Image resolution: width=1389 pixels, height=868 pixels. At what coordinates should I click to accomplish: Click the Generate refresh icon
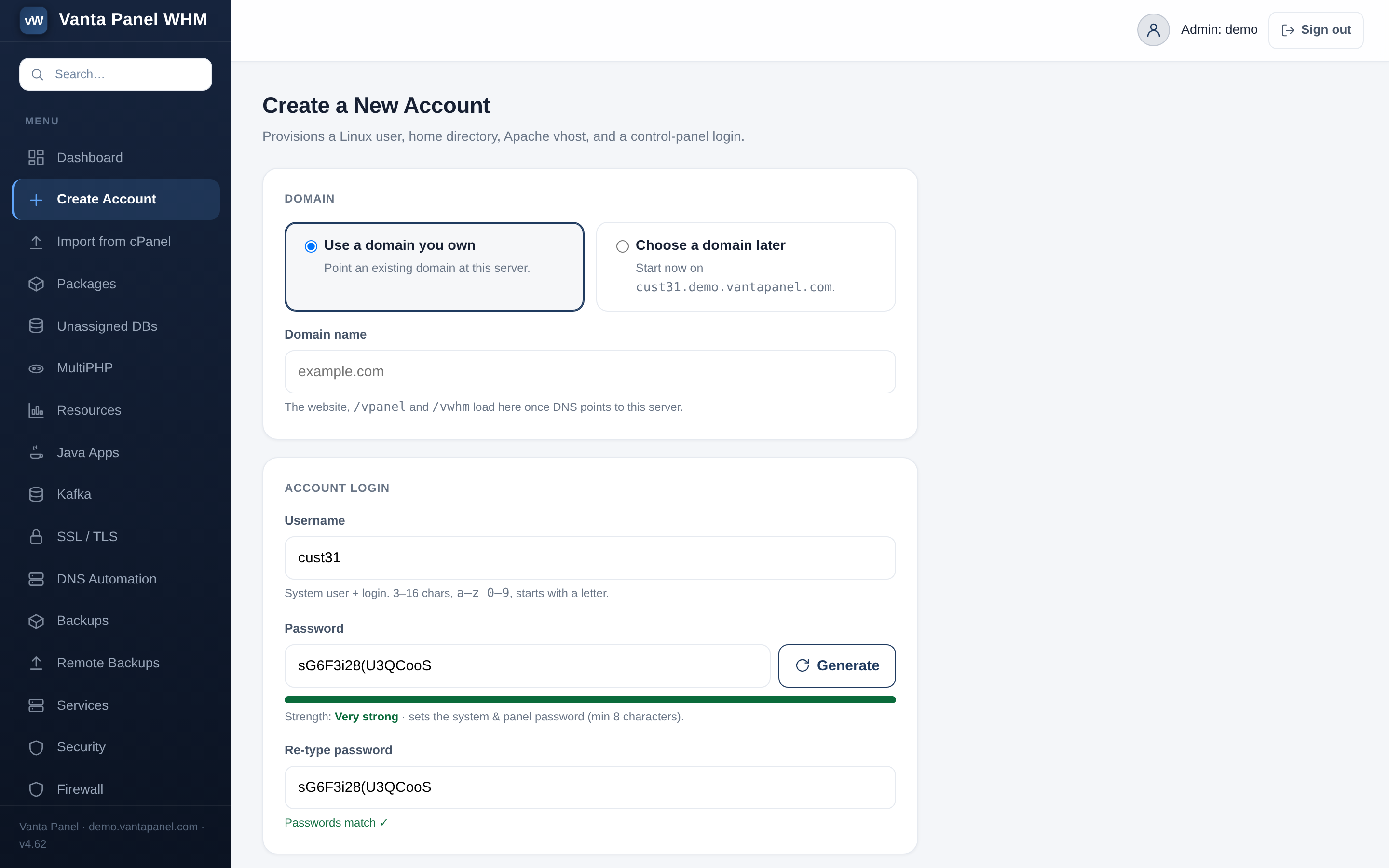(803, 665)
